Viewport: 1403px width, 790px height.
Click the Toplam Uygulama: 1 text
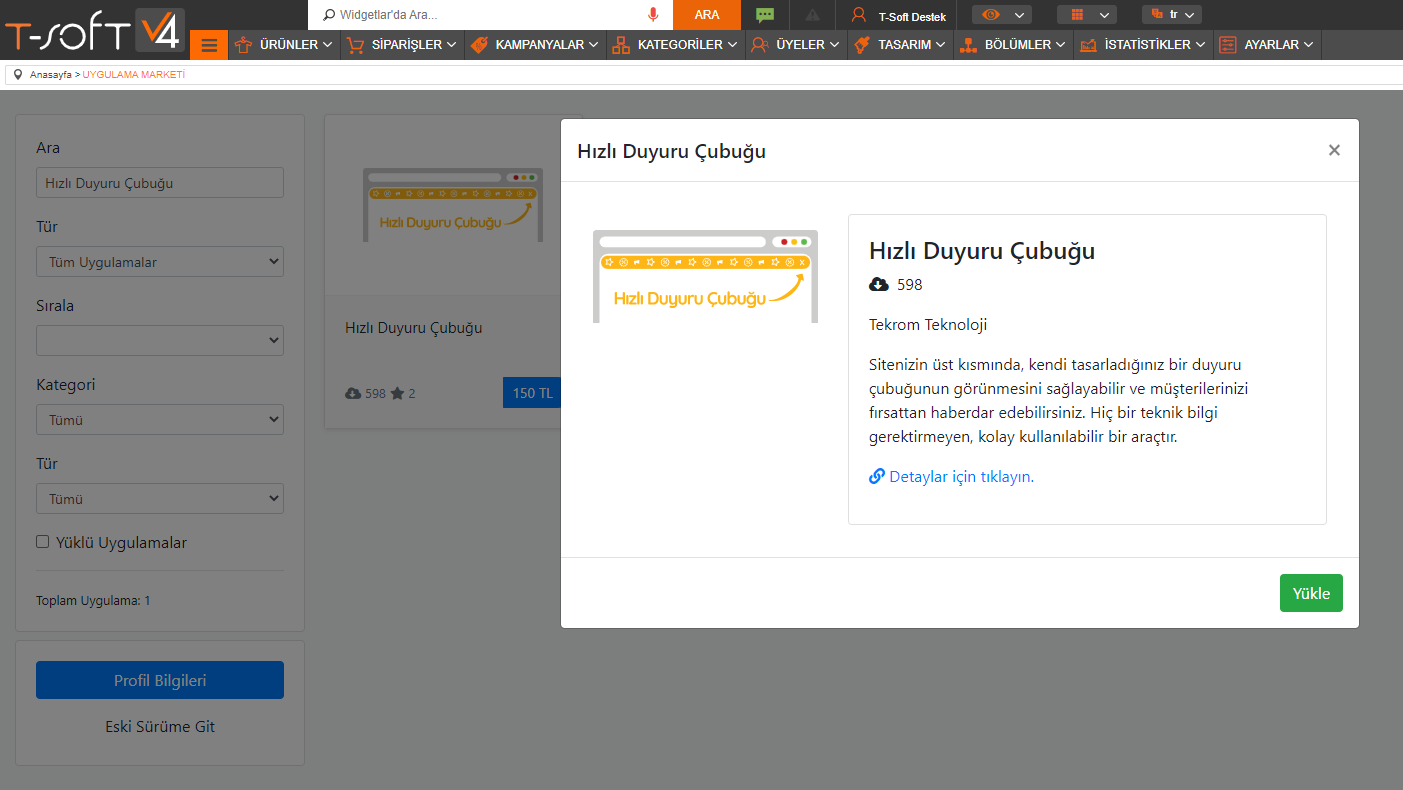pos(93,601)
